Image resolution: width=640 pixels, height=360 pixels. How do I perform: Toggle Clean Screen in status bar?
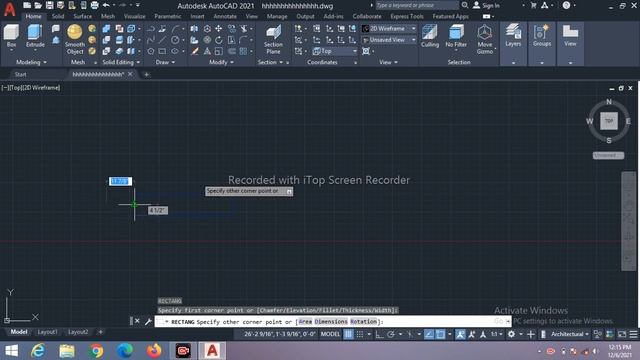622,334
